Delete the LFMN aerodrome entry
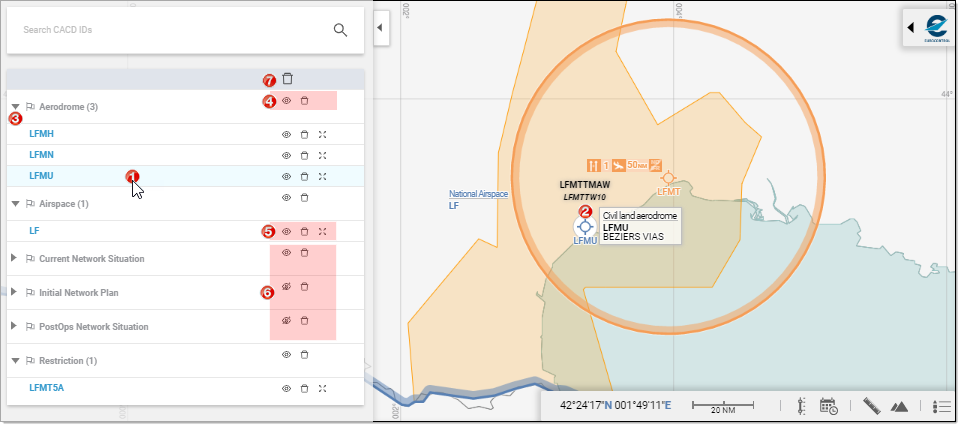Image resolution: width=961 pixels, height=427 pixels. click(304, 155)
